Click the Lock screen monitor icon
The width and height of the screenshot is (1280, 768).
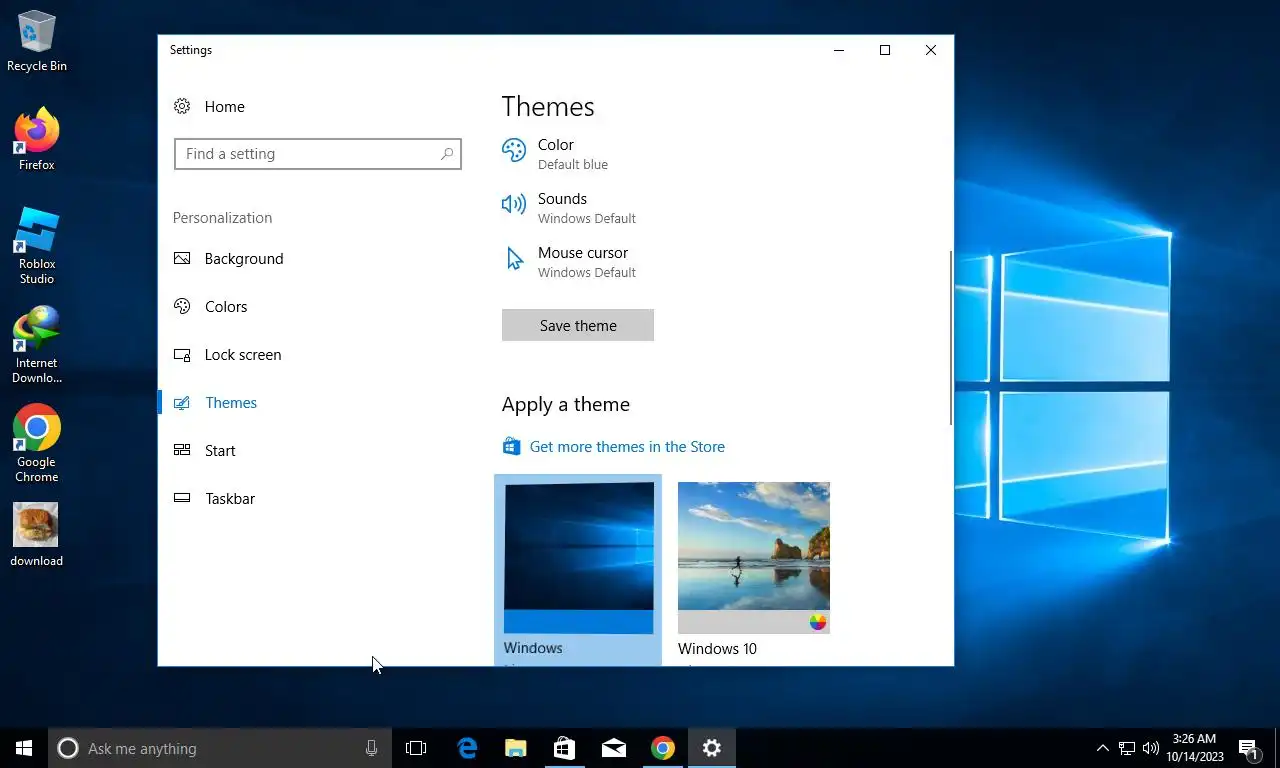coord(182,354)
